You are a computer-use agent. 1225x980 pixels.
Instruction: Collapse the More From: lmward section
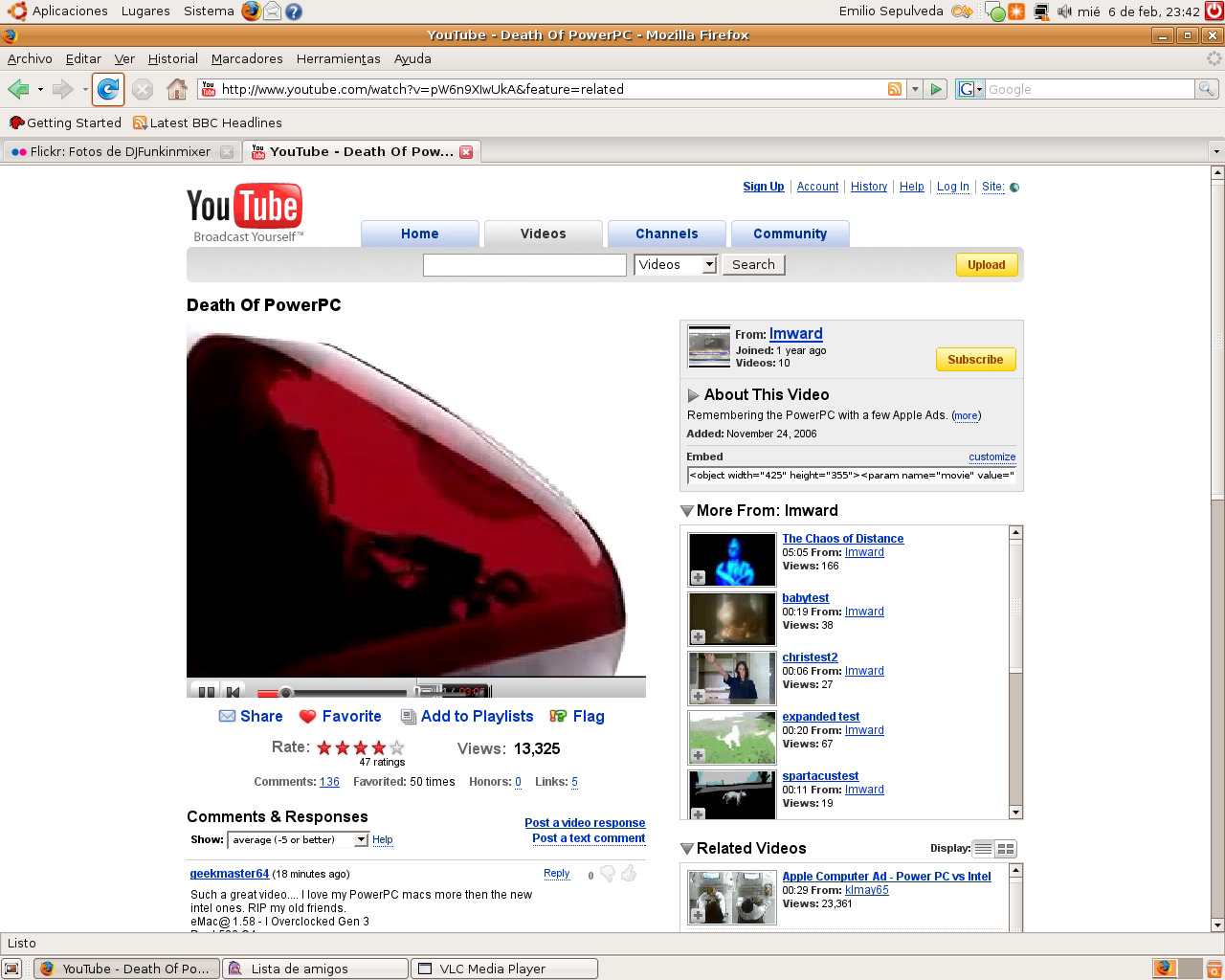pos(687,511)
